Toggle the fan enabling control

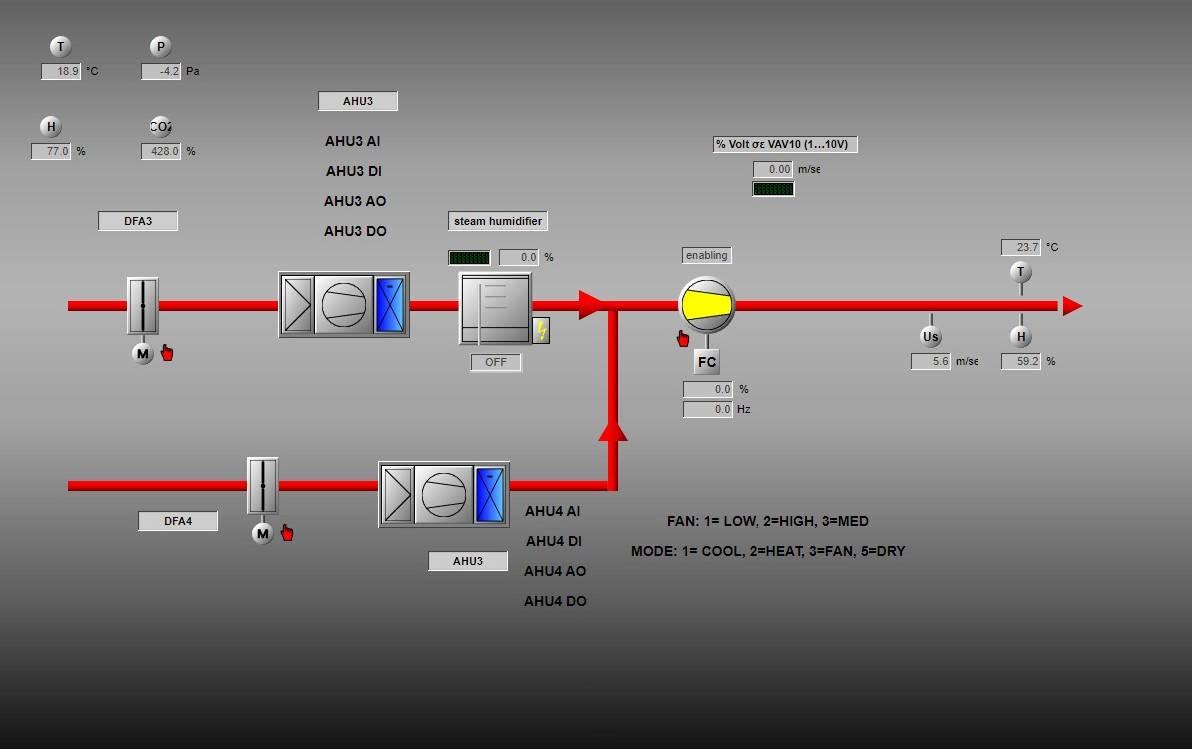[707, 255]
